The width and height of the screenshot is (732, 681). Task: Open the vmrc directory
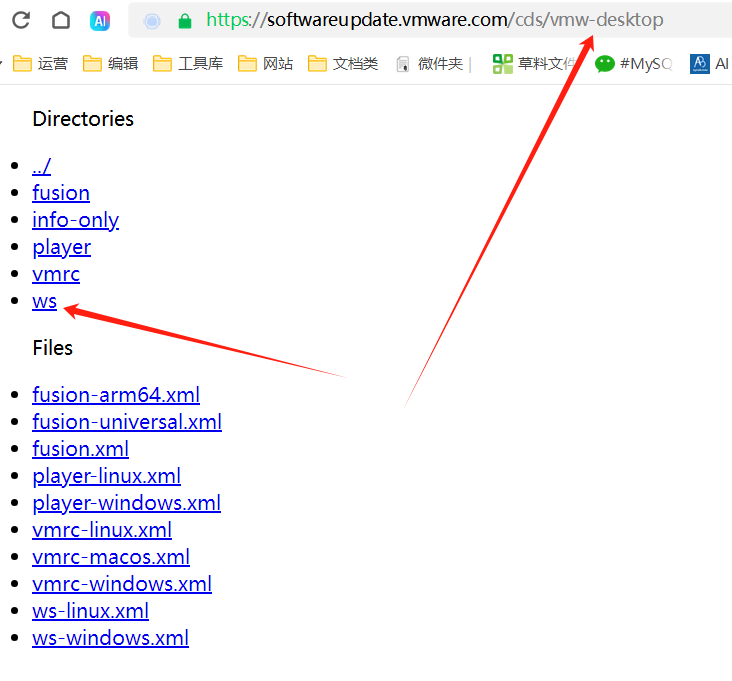tap(56, 274)
